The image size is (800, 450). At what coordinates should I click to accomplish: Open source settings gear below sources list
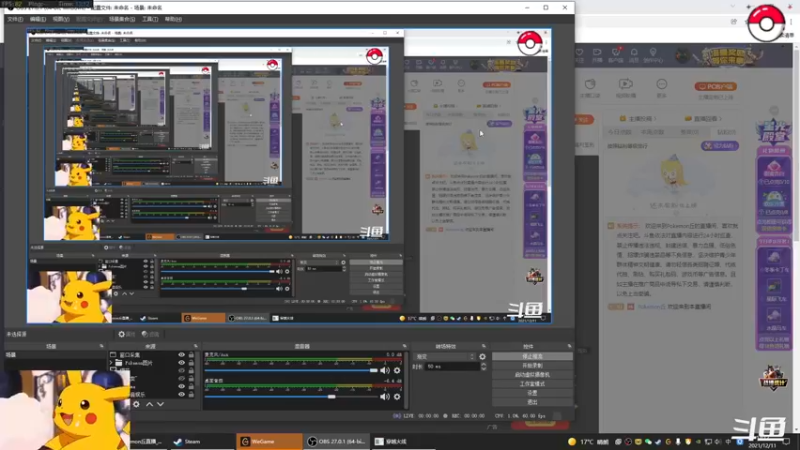click(136, 404)
